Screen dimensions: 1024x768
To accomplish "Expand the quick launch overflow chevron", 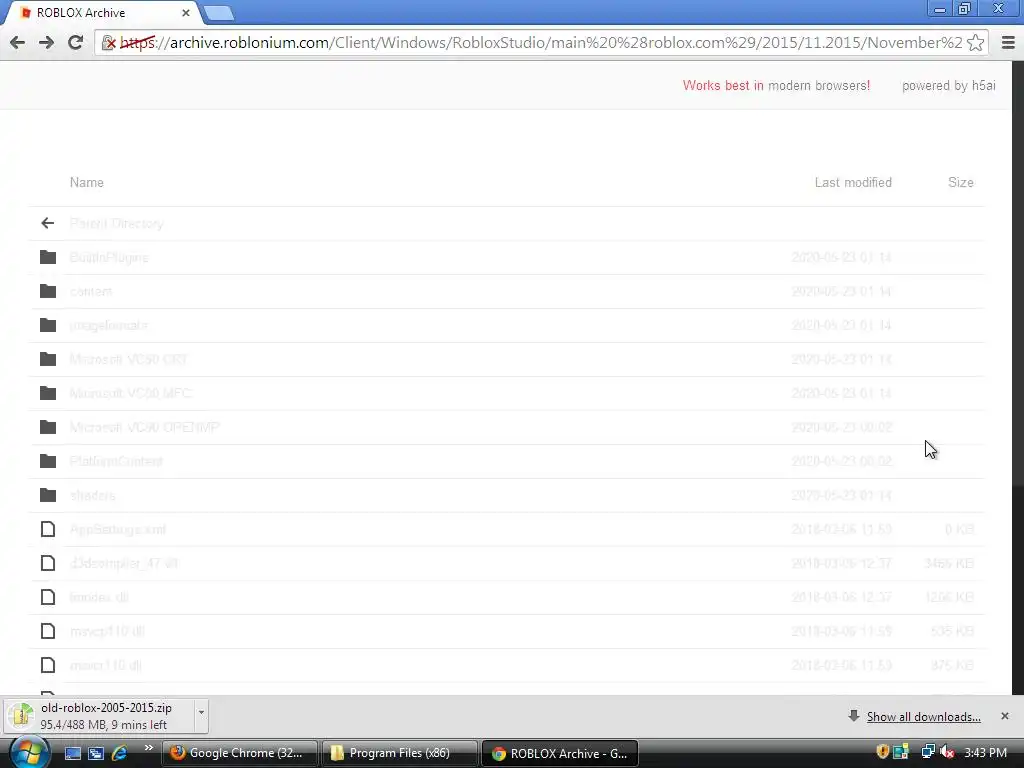I will [x=149, y=748].
